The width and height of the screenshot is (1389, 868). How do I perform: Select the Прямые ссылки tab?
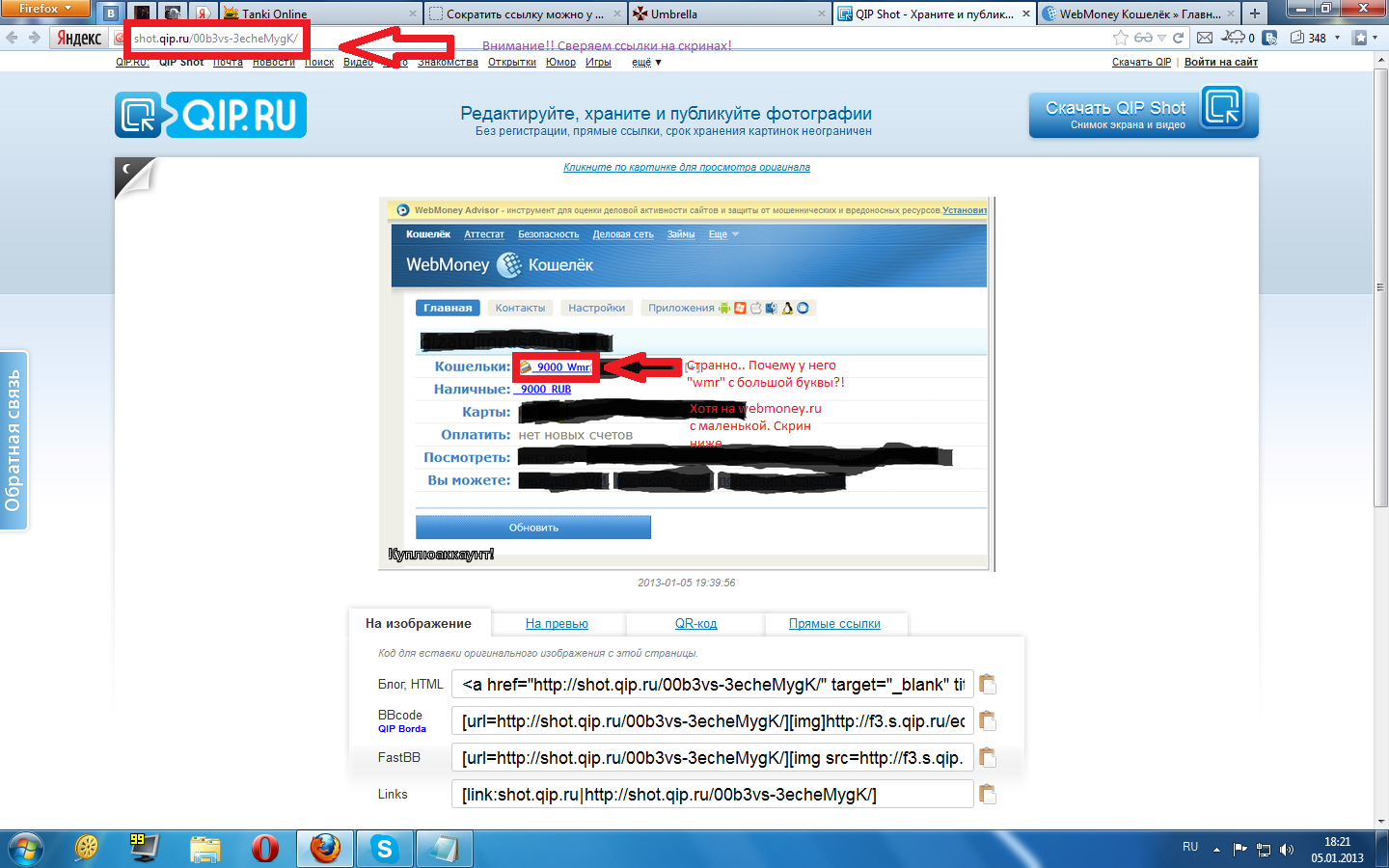pyautogui.click(x=834, y=624)
